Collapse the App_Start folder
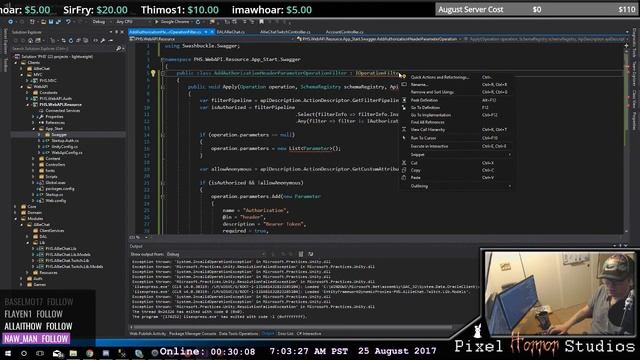This screenshot has width=640, height=360. click(33, 129)
